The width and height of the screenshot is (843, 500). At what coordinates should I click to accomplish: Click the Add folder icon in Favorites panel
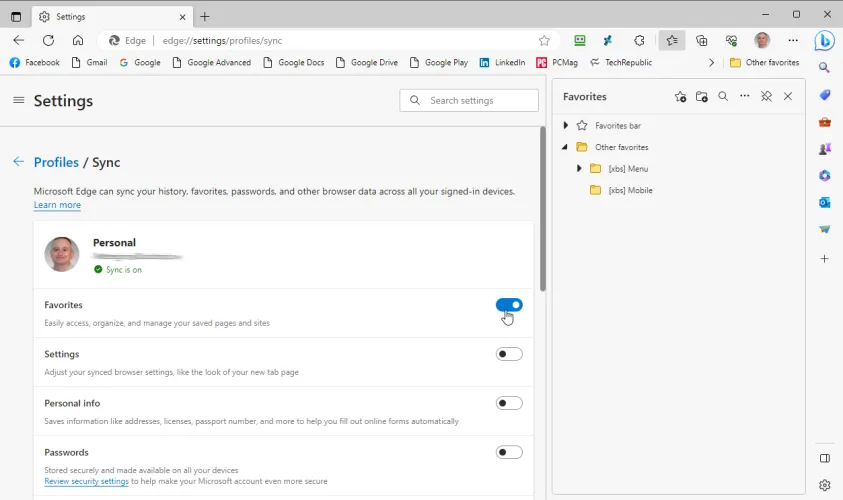(702, 97)
